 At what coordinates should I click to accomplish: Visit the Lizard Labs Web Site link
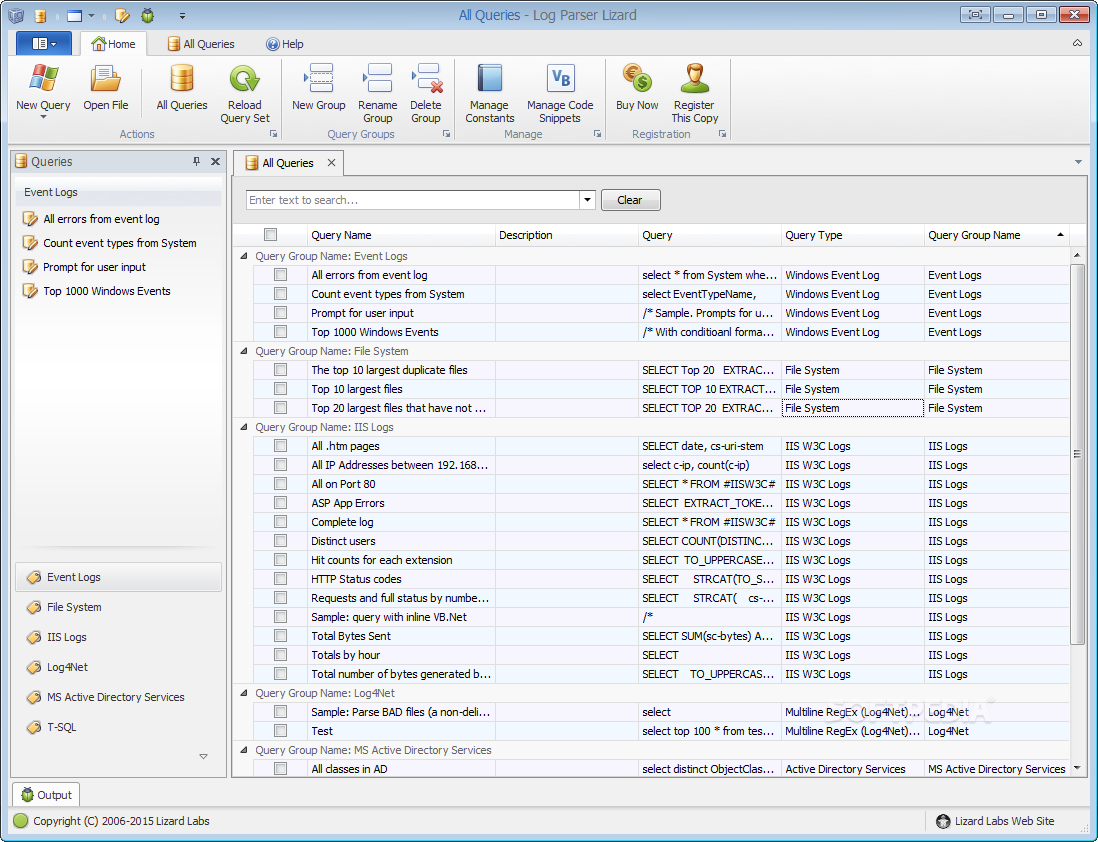point(995,821)
